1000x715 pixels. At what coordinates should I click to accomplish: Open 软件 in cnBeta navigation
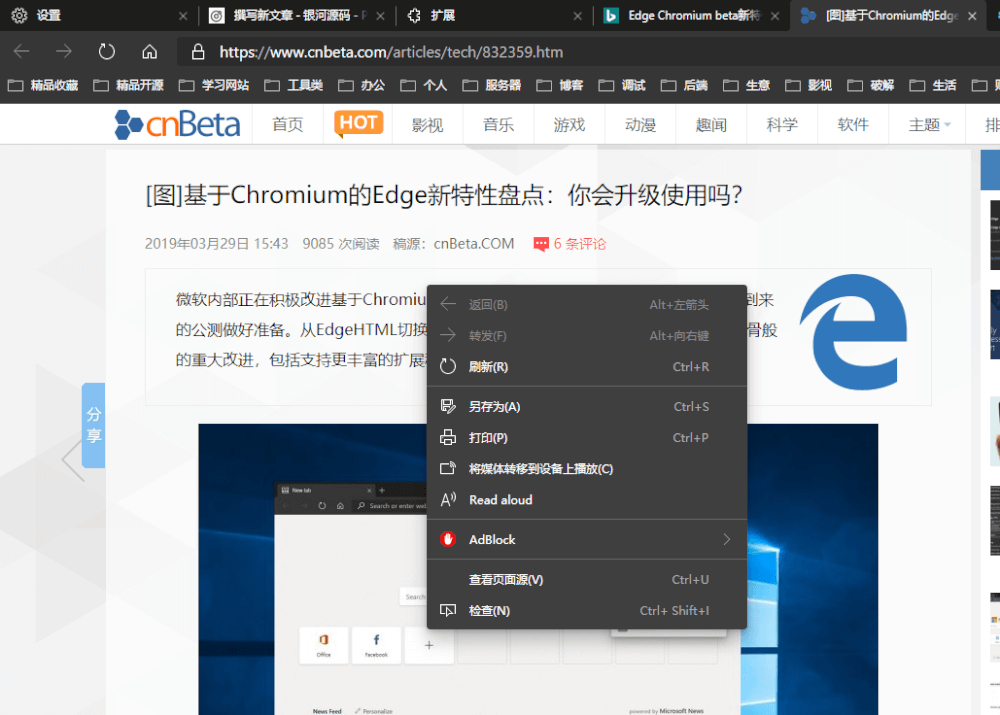pyautogui.click(x=853, y=125)
